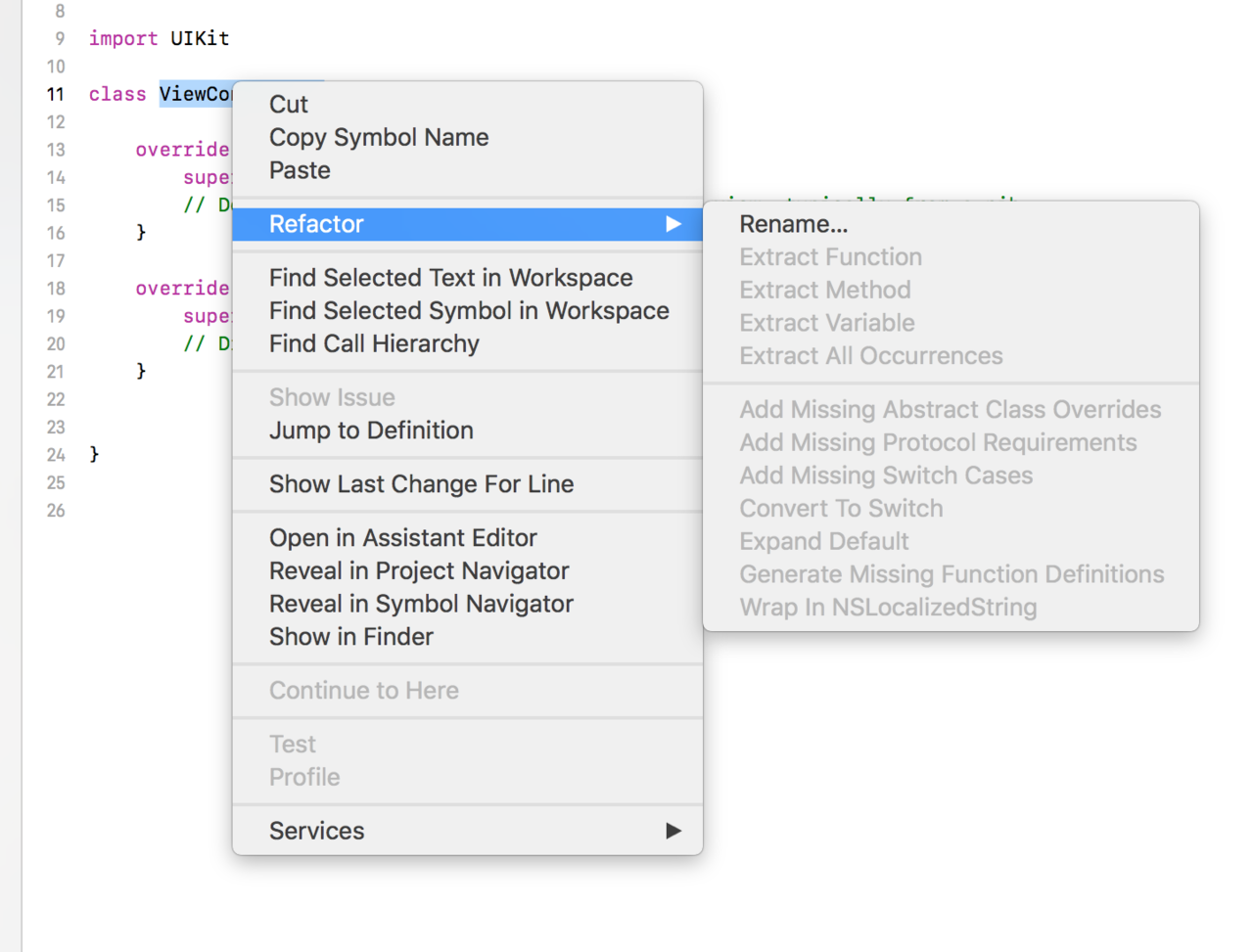The height and width of the screenshot is (952, 1253).
Task: Choose Copy Symbol Name
Action: tap(379, 137)
